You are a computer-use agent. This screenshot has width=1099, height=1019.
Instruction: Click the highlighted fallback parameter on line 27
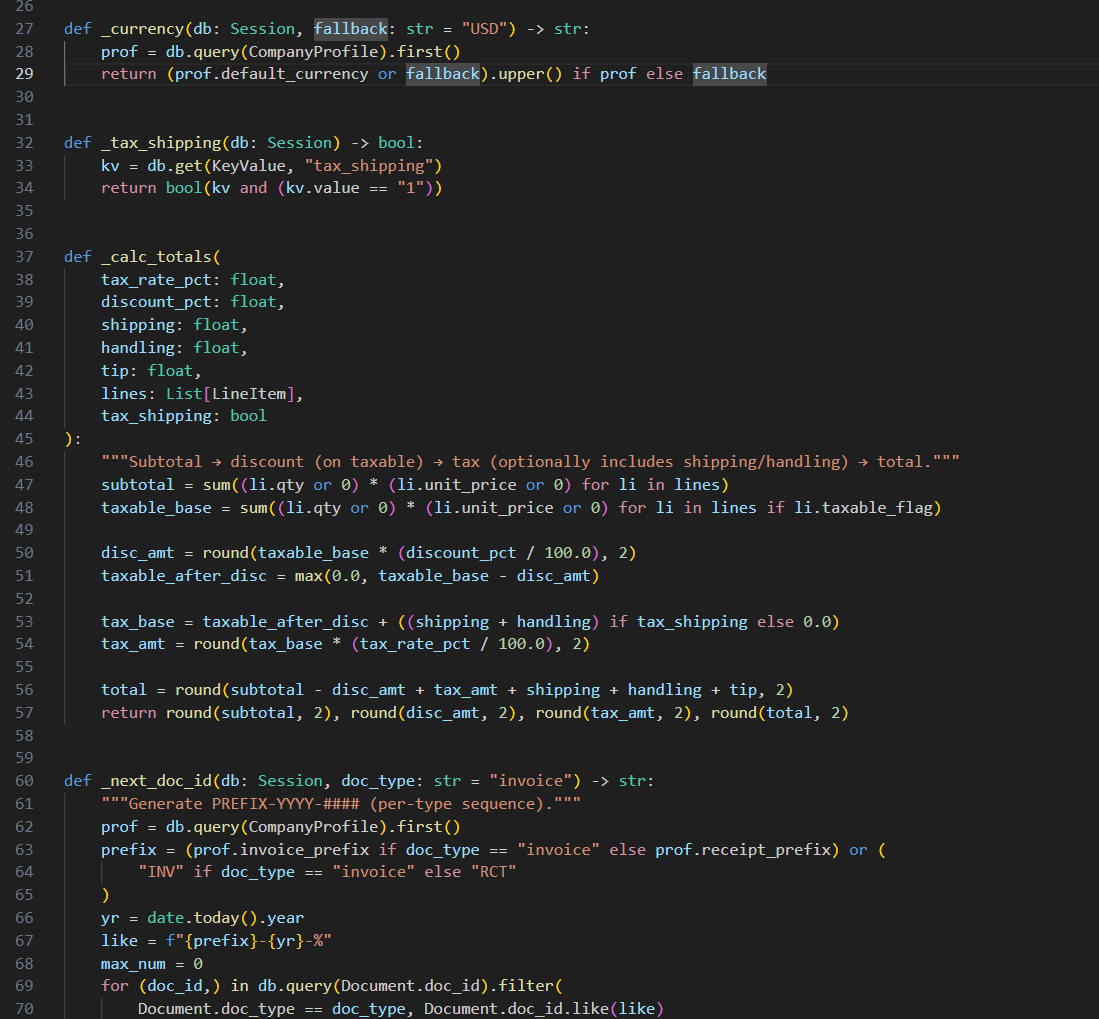point(350,28)
